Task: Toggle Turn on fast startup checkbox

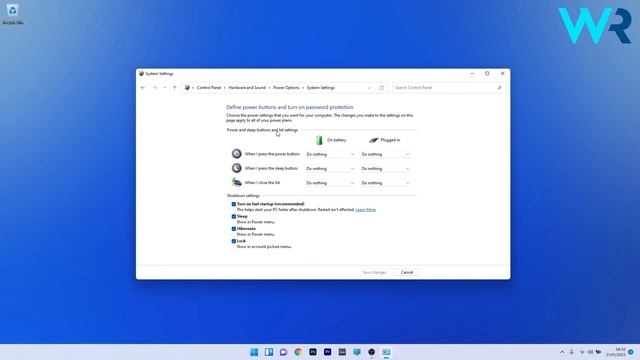Action: click(234, 204)
